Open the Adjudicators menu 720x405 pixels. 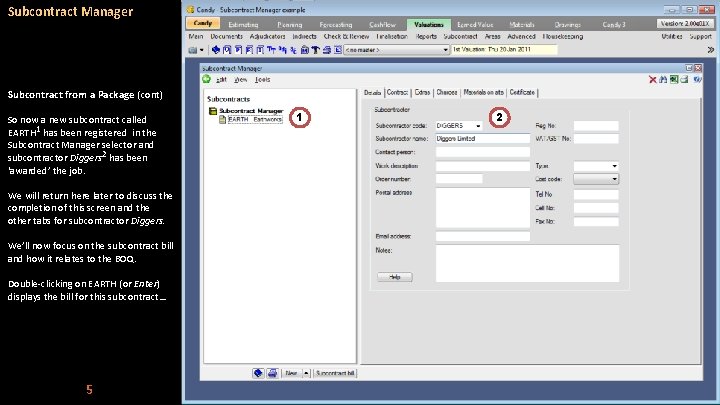pos(267,36)
